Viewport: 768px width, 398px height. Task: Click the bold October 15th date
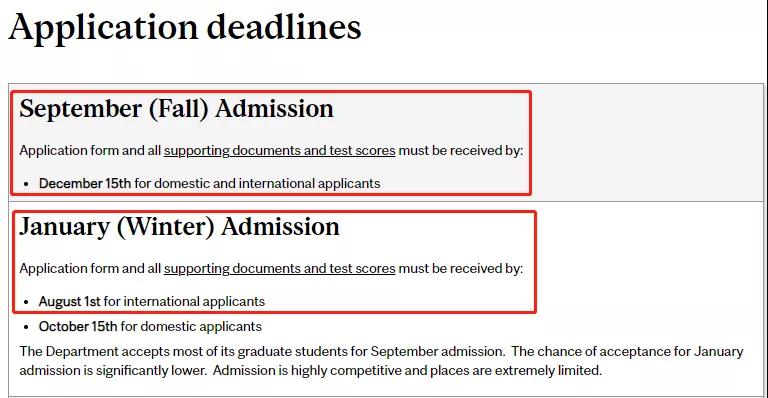(x=78, y=327)
